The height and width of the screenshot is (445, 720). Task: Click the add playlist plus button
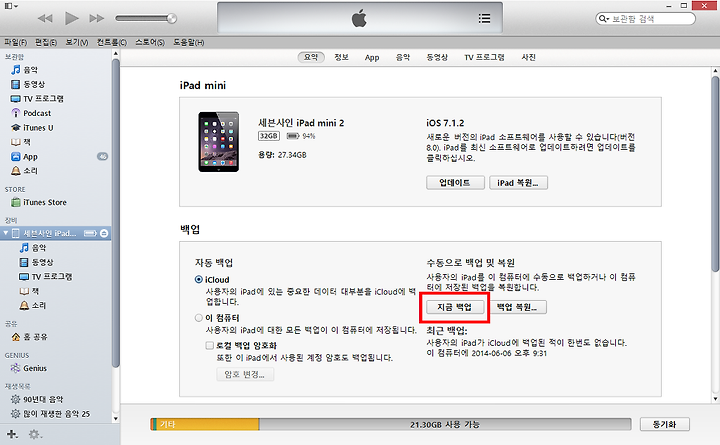pyautogui.click(x=12, y=434)
